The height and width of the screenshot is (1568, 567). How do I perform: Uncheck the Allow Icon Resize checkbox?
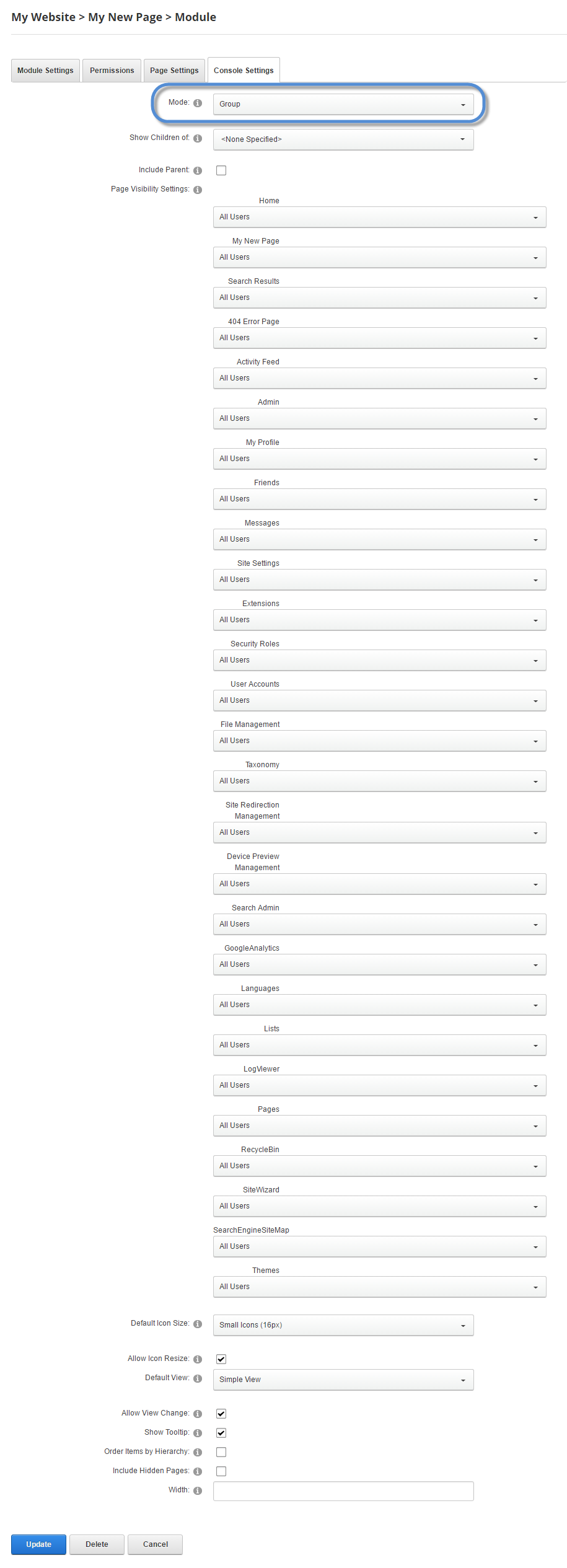[x=221, y=1359]
